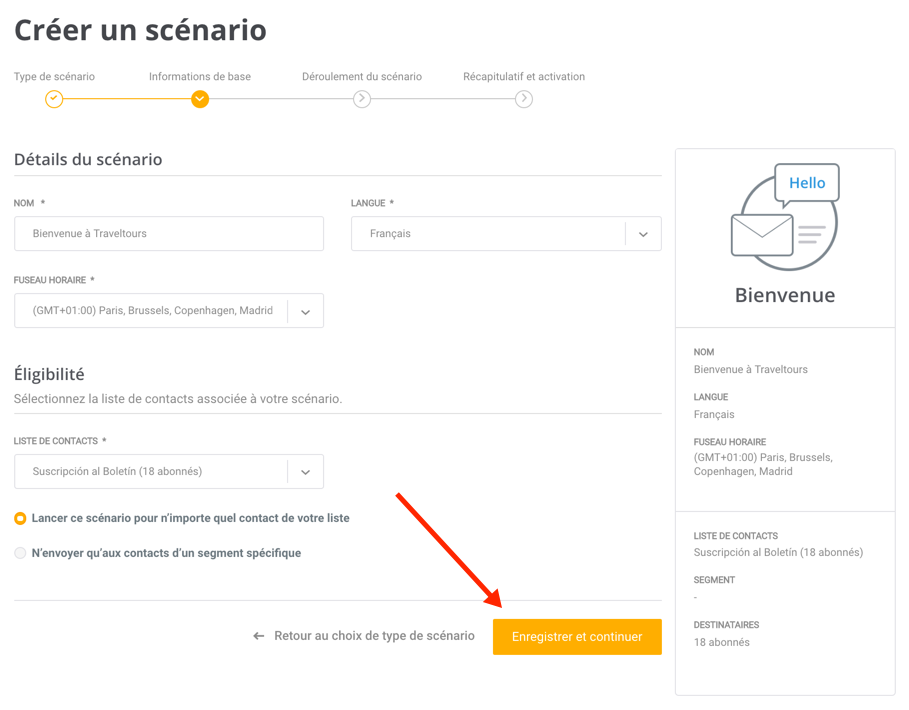Click Retour au choix de type de scénario
909x710 pixels.
374,636
